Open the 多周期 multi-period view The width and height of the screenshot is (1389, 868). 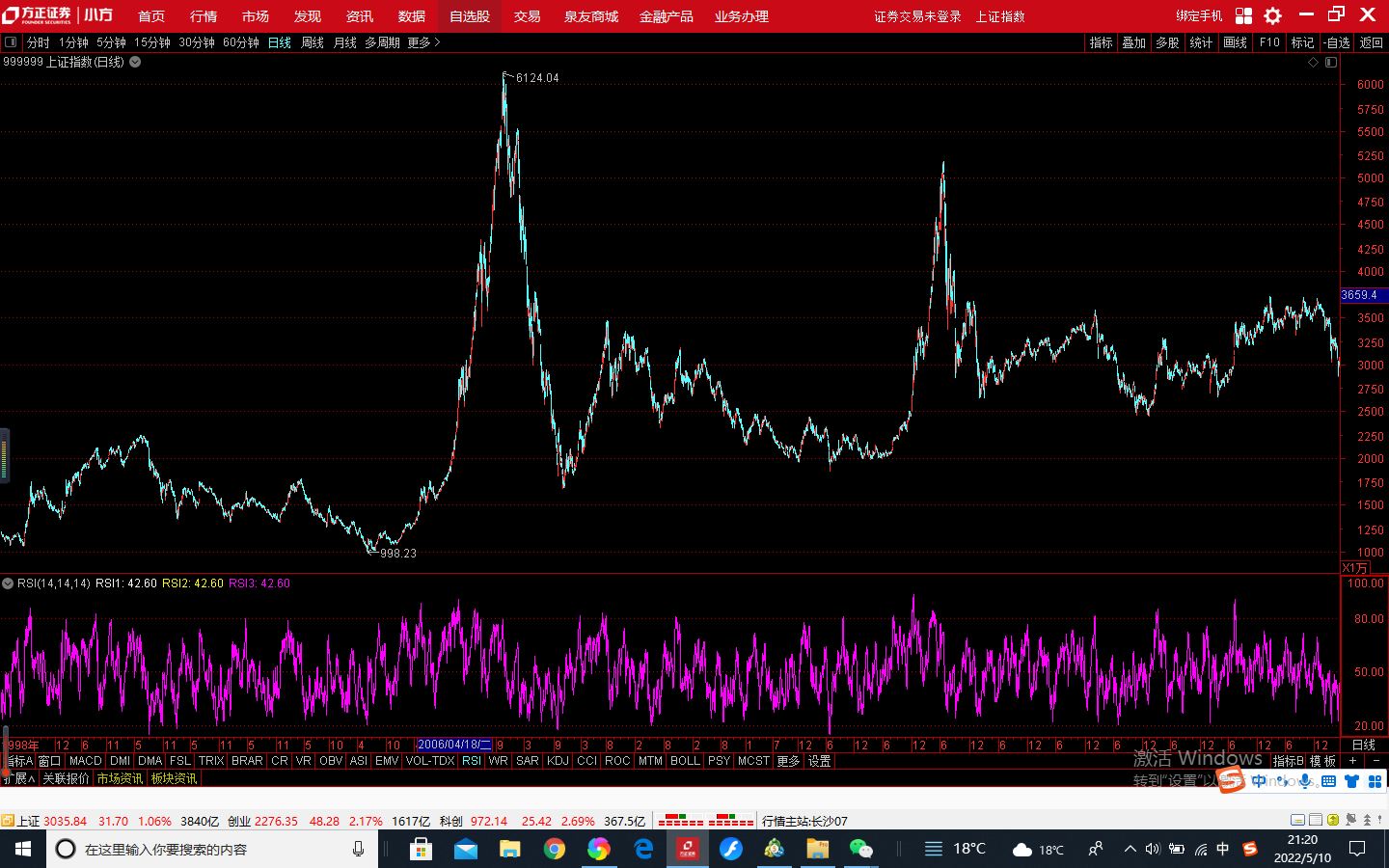pos(382,42)
